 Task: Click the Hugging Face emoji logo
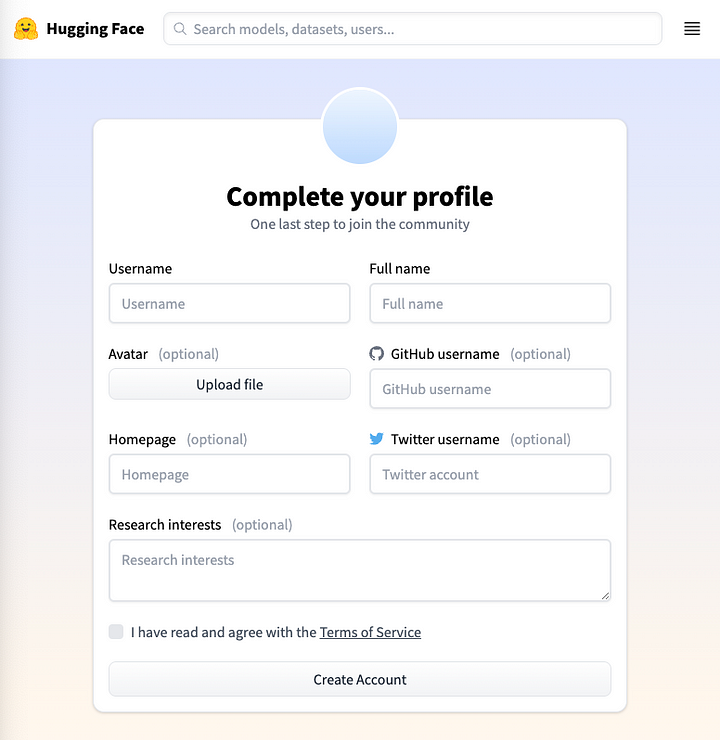click(26, 29)
